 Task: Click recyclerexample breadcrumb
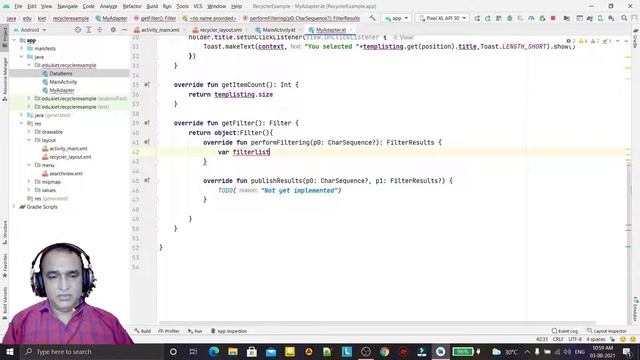click(71, 18)
